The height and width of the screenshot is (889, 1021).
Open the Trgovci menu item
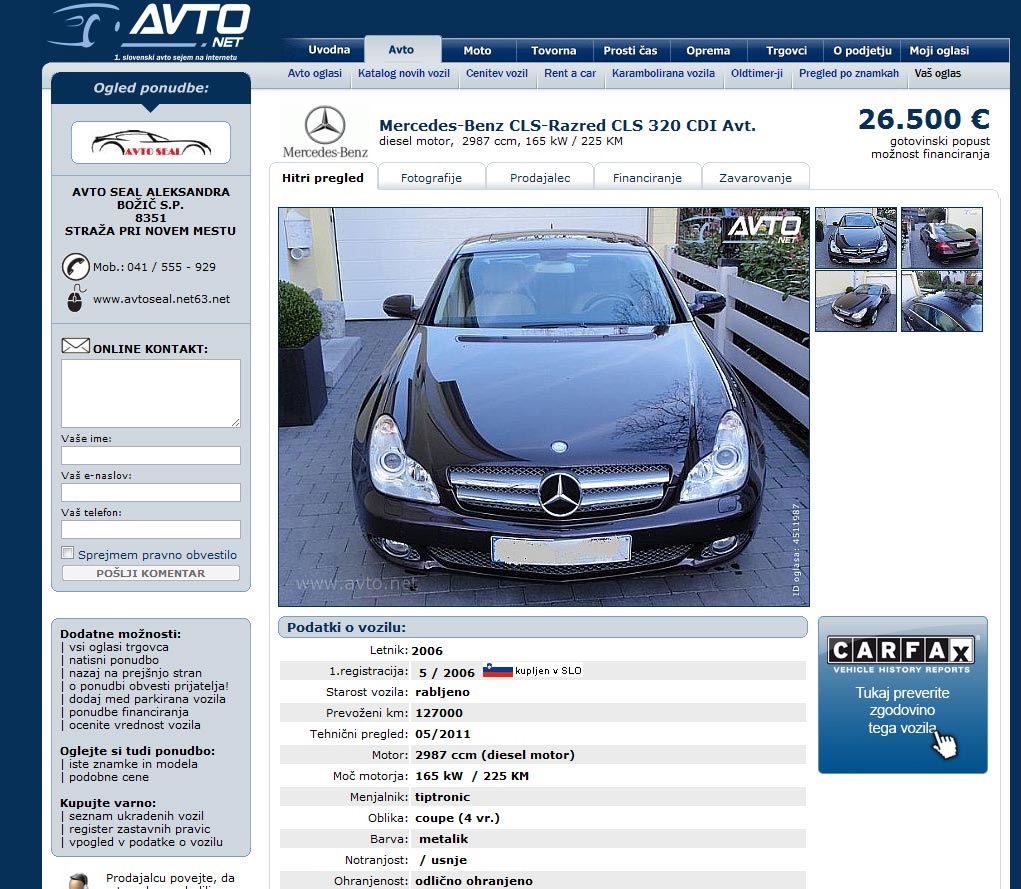point(786,51)
